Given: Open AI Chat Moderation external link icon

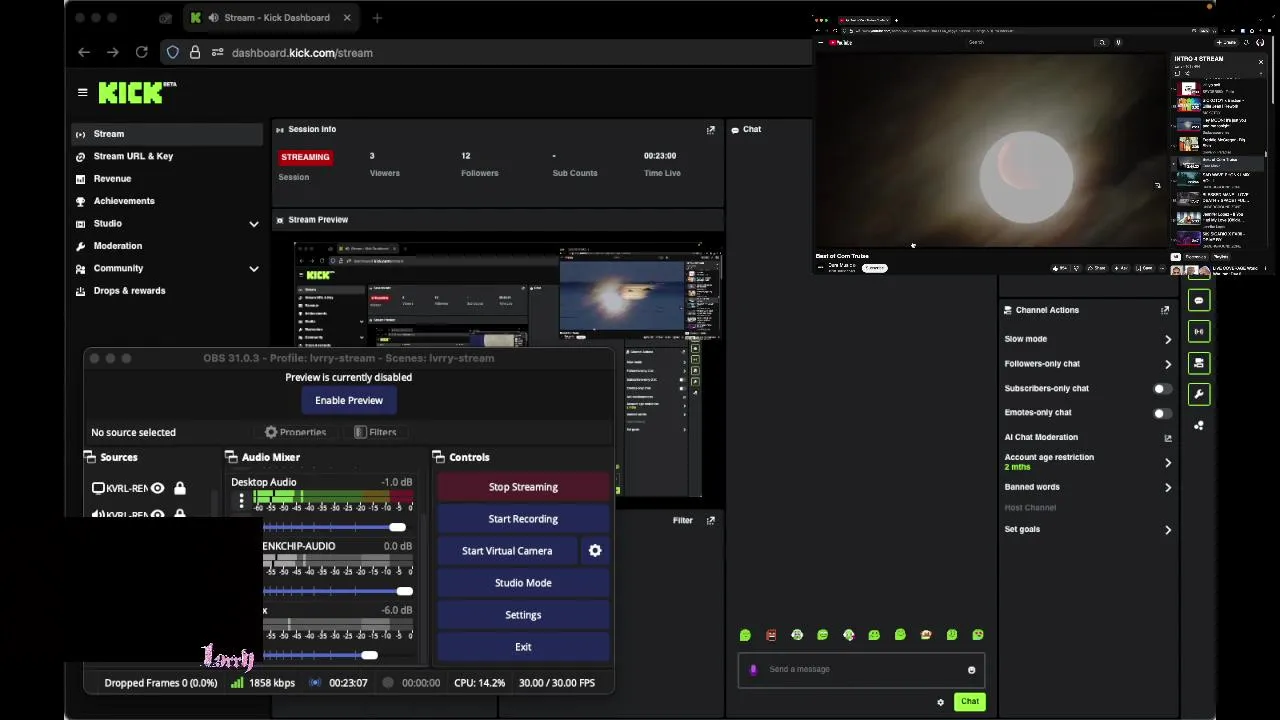Looking at the screenshot, I should click(x=1167, y=438).
